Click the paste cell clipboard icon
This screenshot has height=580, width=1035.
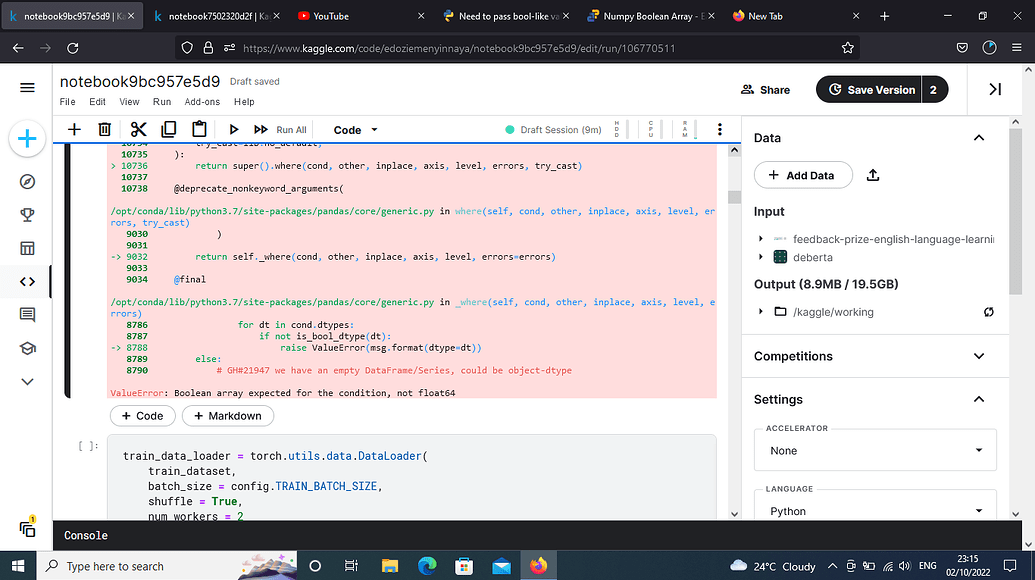199,129
